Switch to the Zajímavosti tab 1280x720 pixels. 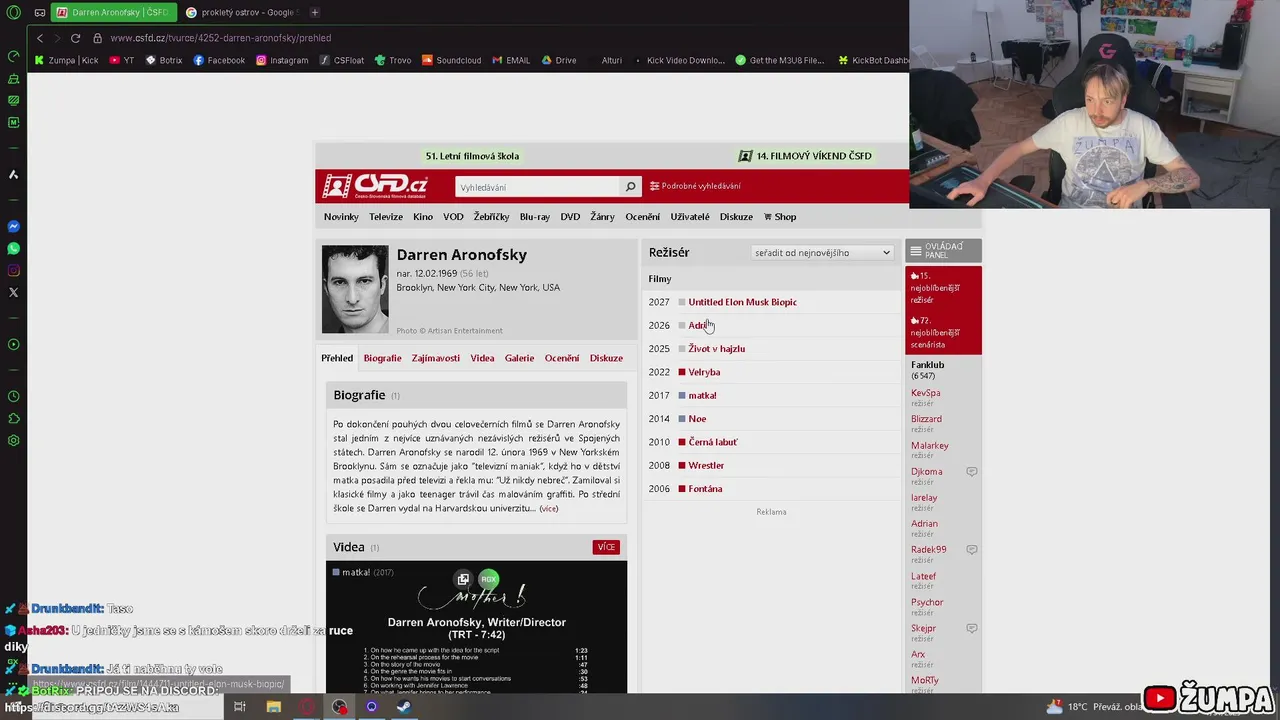(x=436, y=358)
